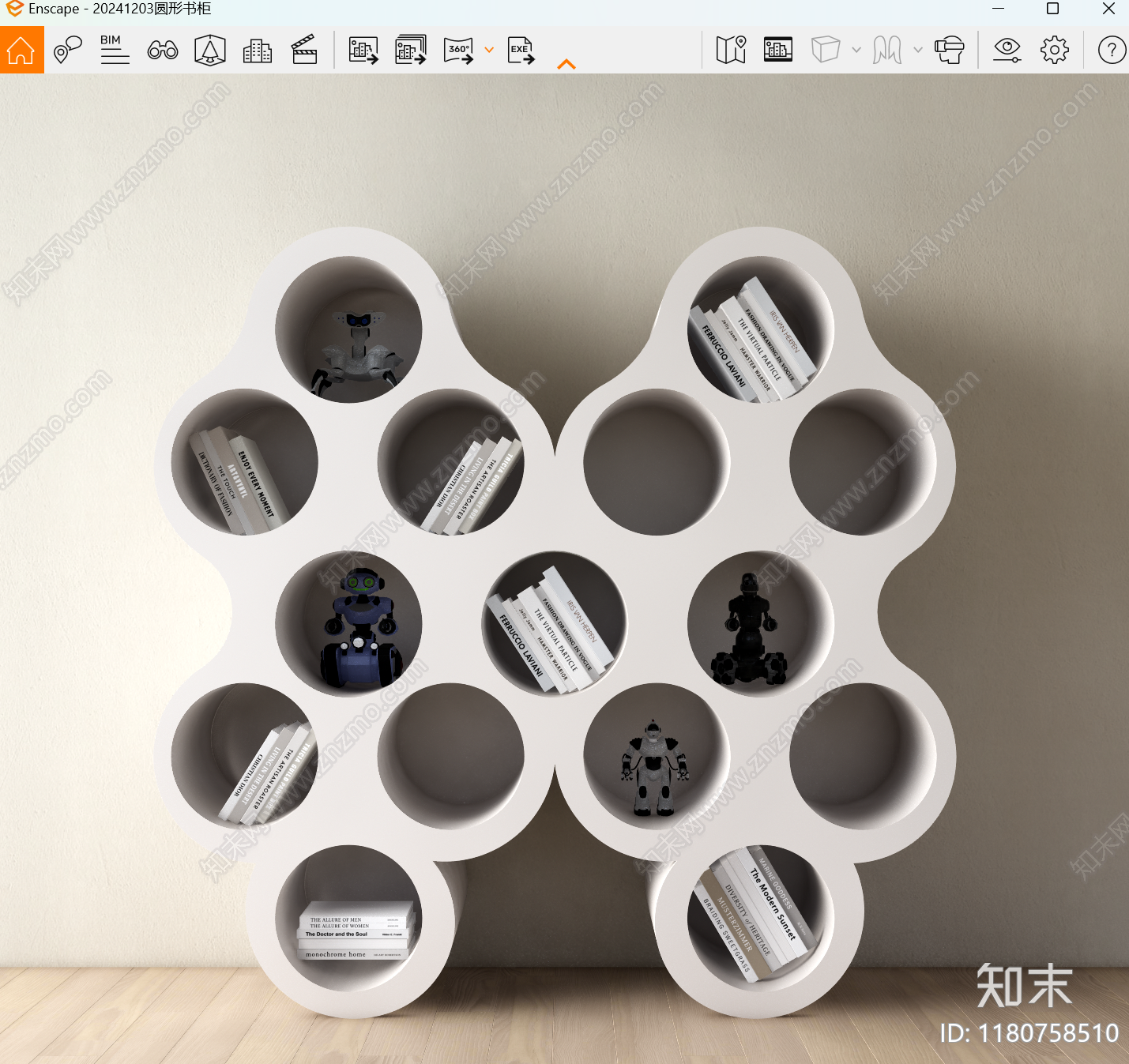This screenshot has height=1064, width=1129.
Task: Click the Enscape logo in title bar
Action: (14, 9)
